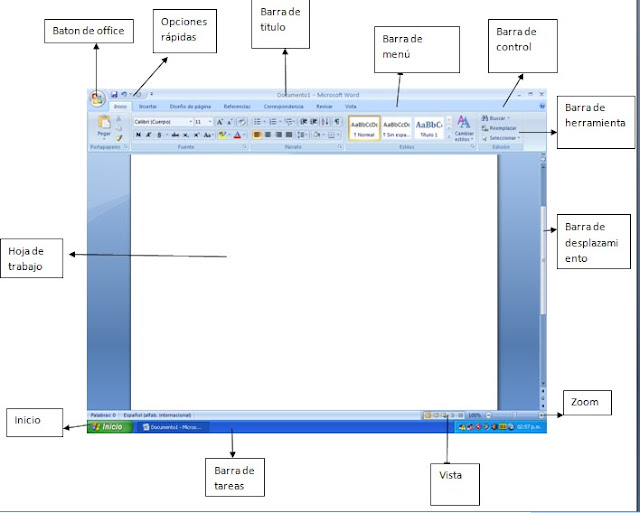Apply subscript x₂ formatting
The image size is (640, 513).
click(x=186, y=135)
